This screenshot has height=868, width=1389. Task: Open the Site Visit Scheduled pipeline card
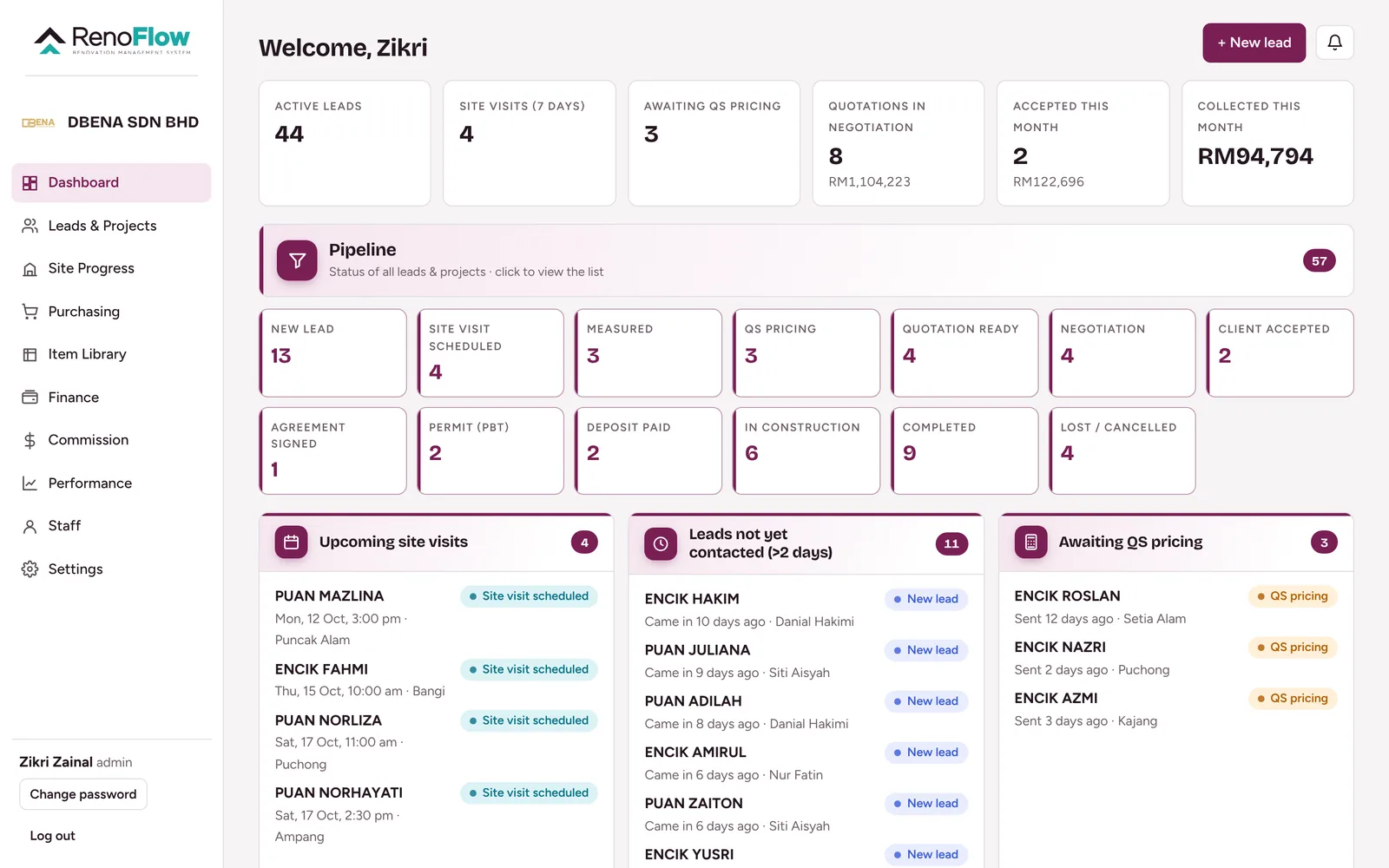tap(491, 353)
